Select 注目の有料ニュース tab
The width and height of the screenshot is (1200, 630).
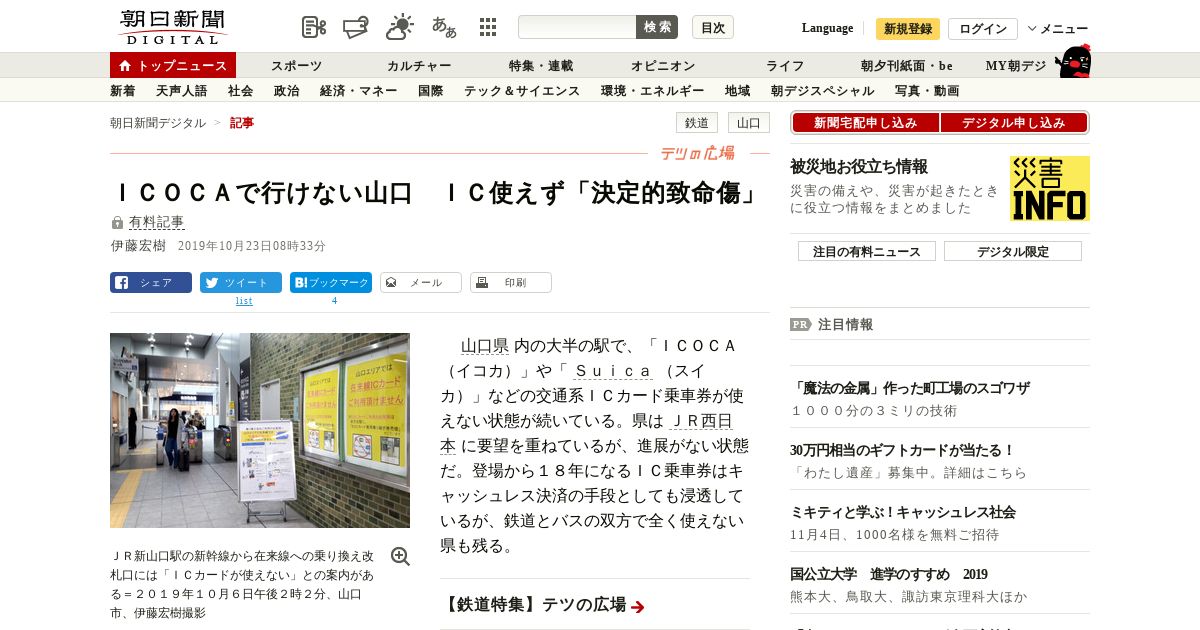tap(867, 251)
